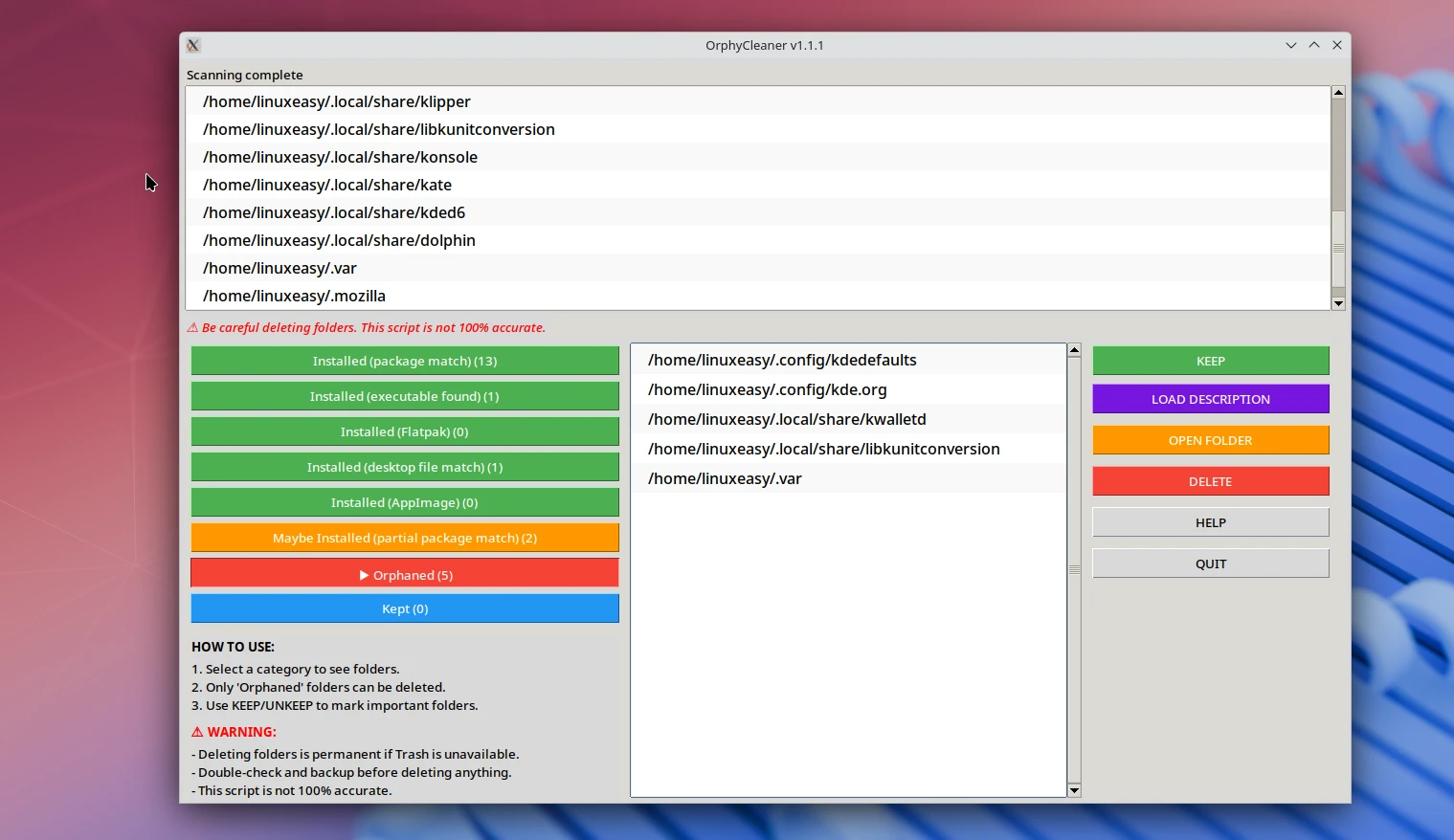Select the Installed (Flatpak) category

(405, 431)
